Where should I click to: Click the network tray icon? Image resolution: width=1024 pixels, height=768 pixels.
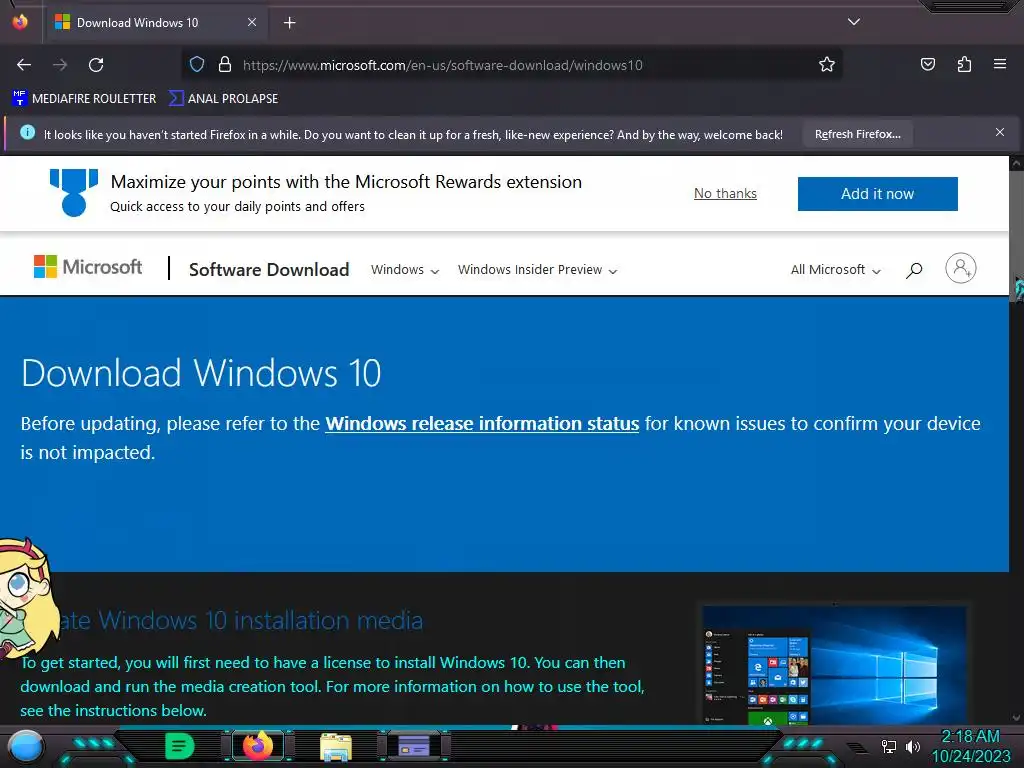click(889, 746)
